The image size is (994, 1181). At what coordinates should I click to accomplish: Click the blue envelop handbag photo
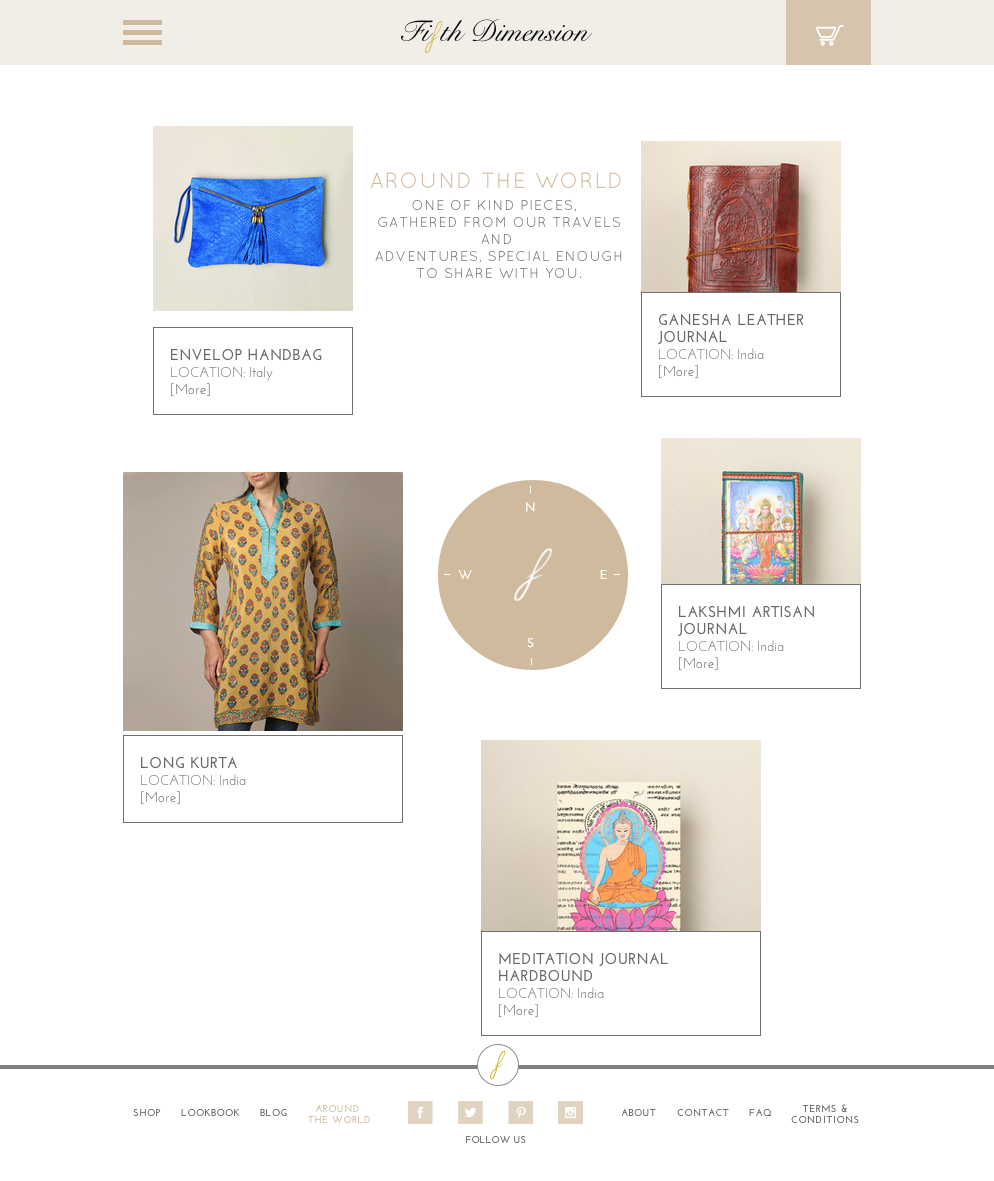(x=253, y=218)
